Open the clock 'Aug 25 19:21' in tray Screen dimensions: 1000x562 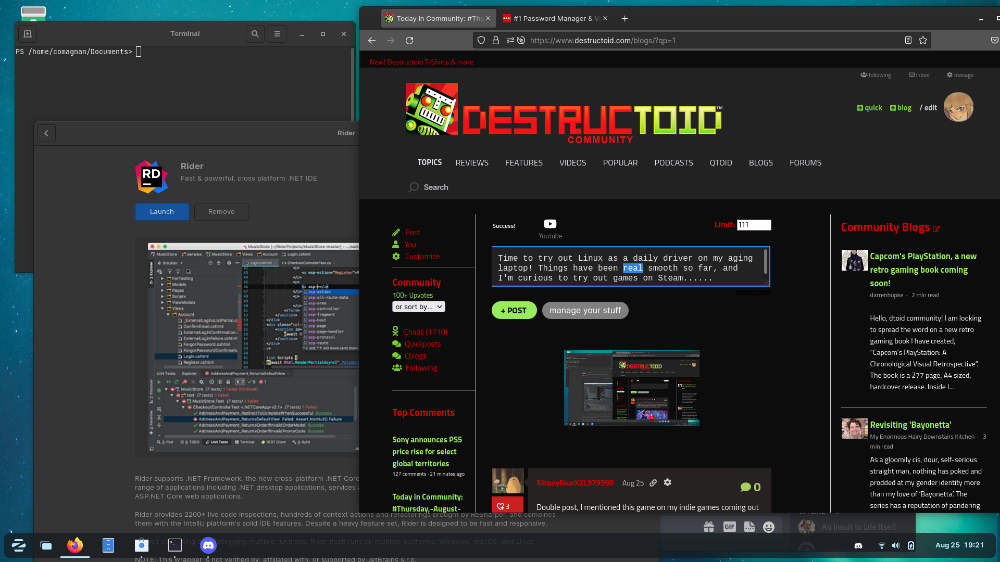[x=959, y=545]
